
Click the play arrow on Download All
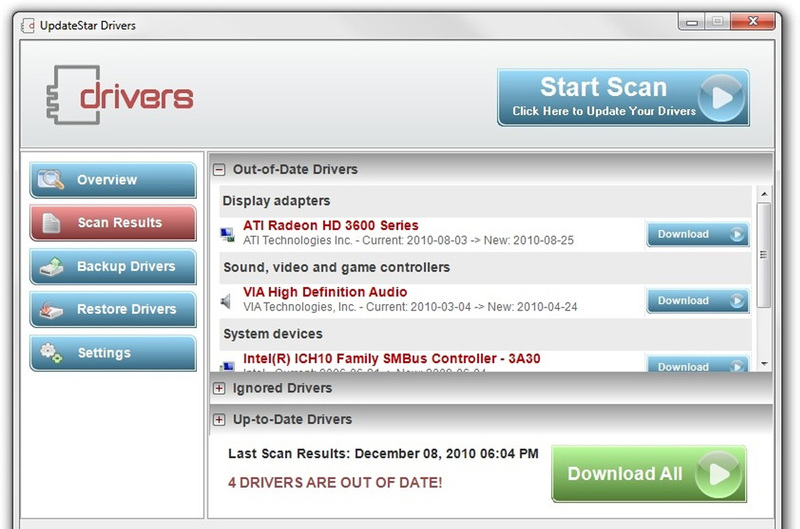[x=718, y=474]
